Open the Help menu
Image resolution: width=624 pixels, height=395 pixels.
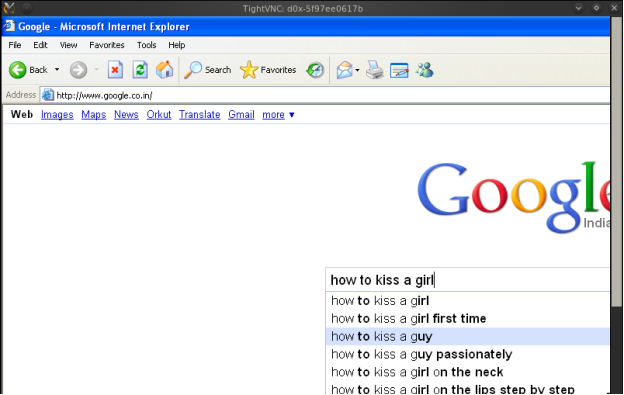click(x=176, y=45)
